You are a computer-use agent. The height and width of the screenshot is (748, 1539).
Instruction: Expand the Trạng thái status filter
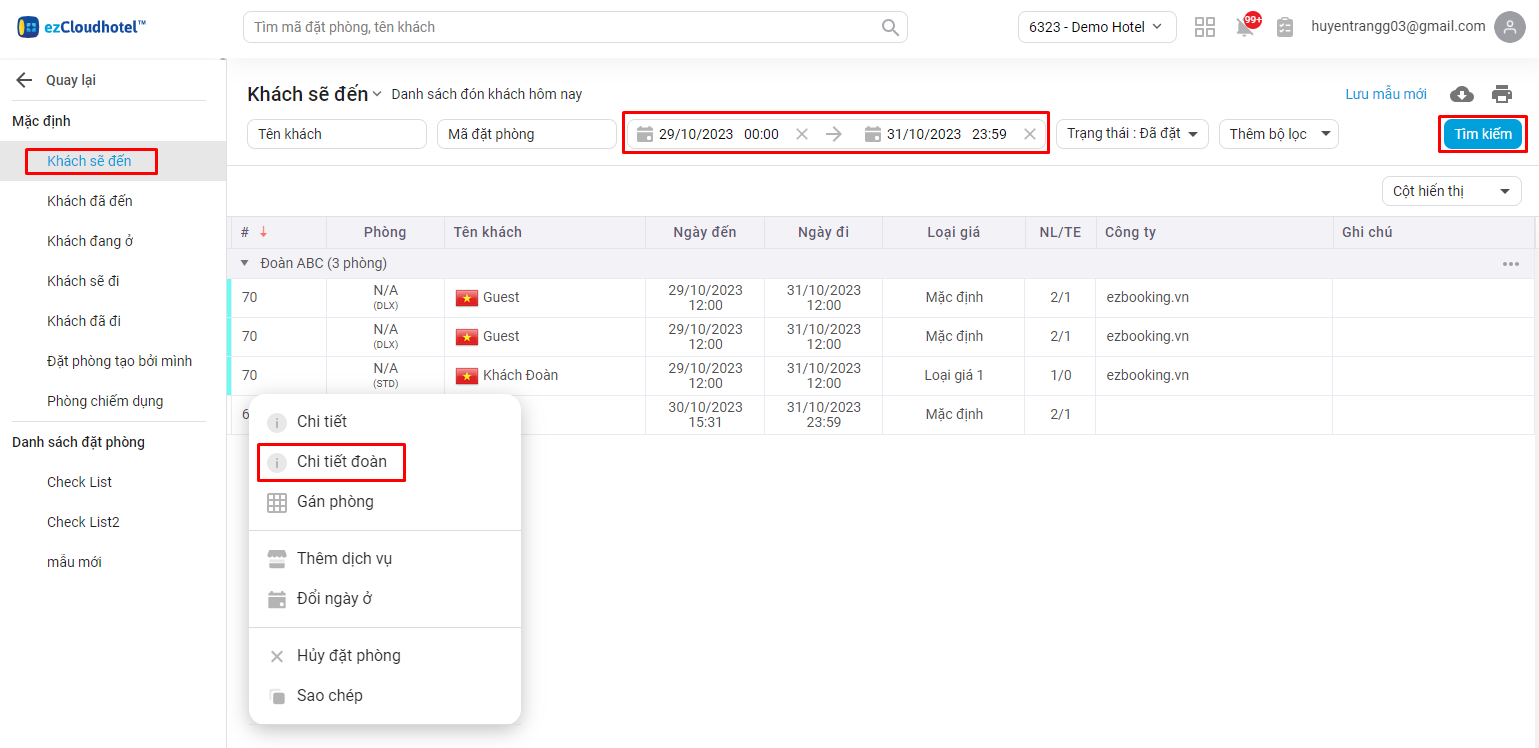click(1132, 134)
